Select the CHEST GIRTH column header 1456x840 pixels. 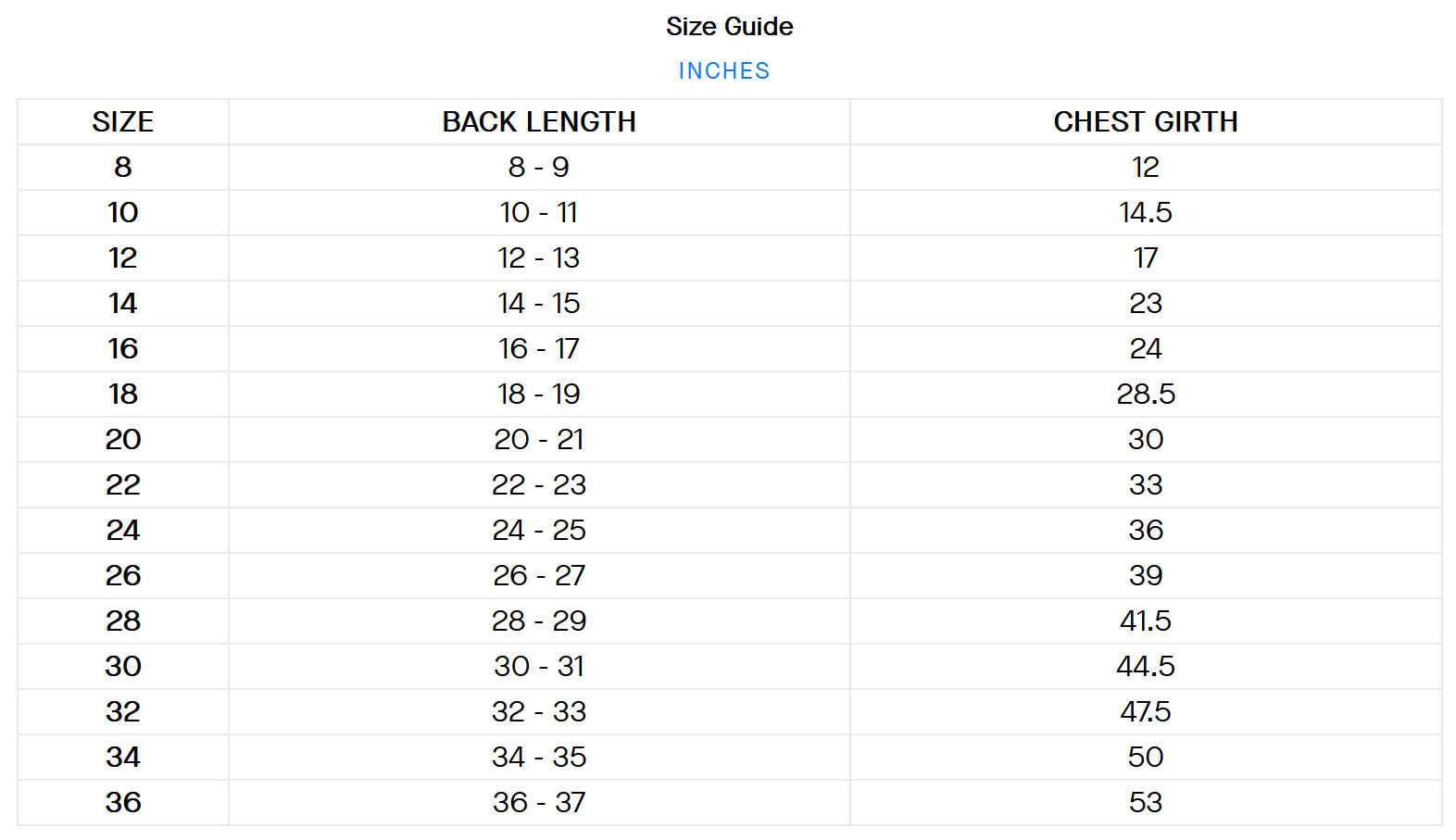click(x=1146, y=122)
